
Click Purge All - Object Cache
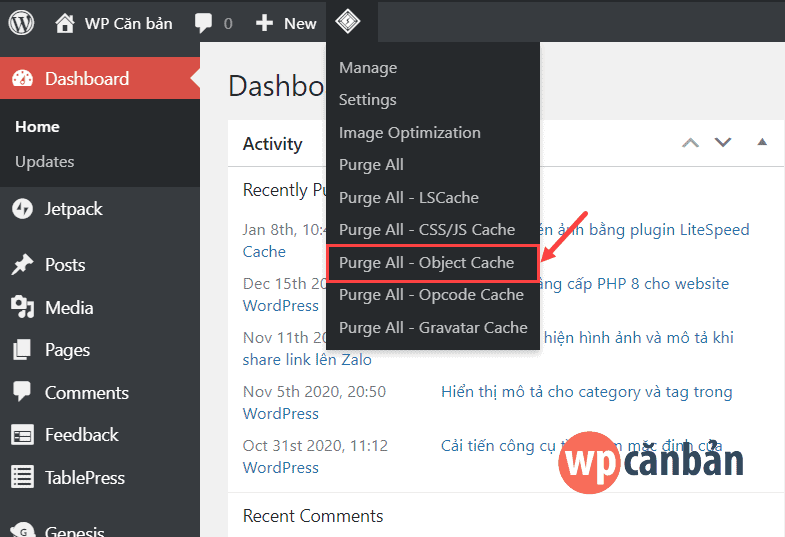coord(433,263)
